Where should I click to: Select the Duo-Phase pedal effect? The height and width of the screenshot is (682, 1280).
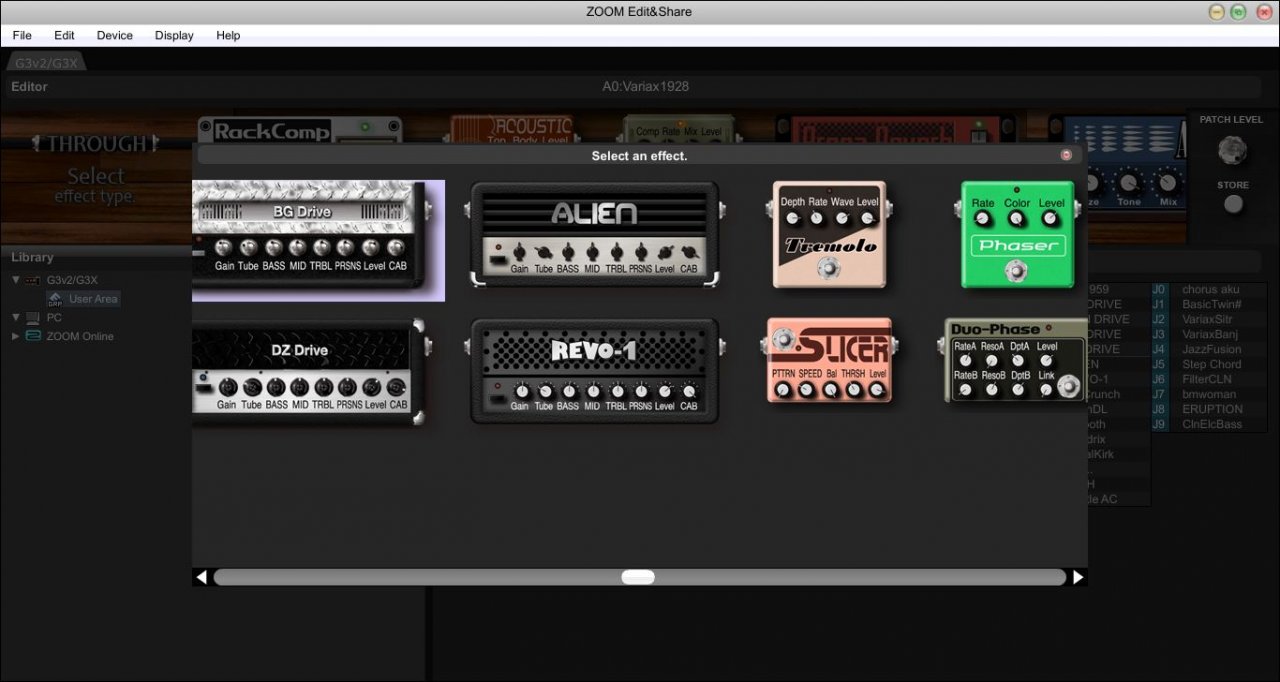pyautogui.click(x=1014, y=360)
